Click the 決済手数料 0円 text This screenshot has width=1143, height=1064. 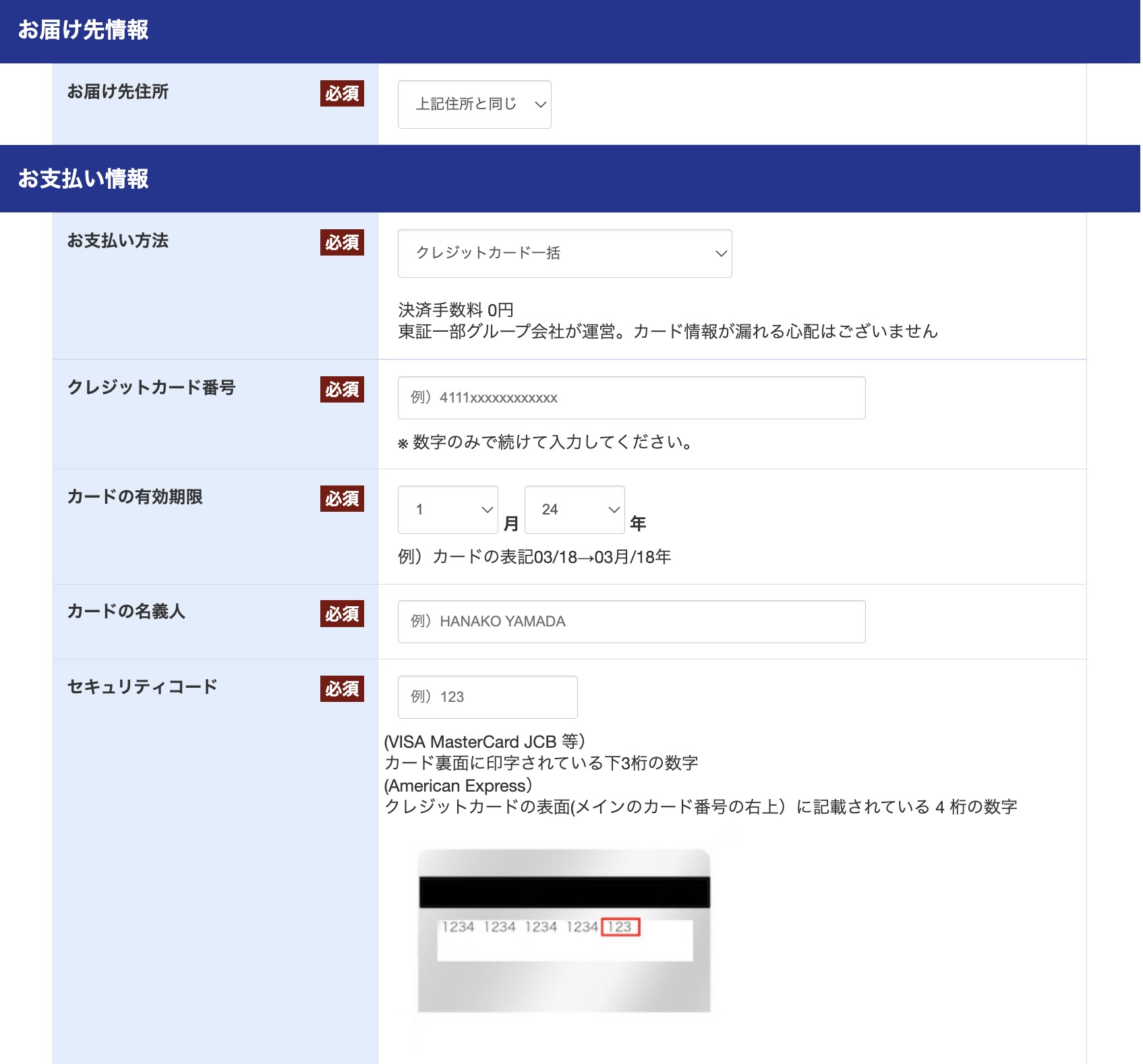(456, 310)
